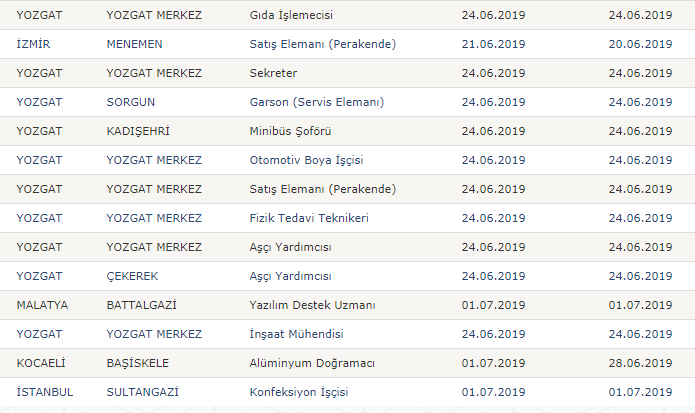Click the 28.06.2019 date in Kocaeli row
The image size is (695, 413).
(640, 363)
